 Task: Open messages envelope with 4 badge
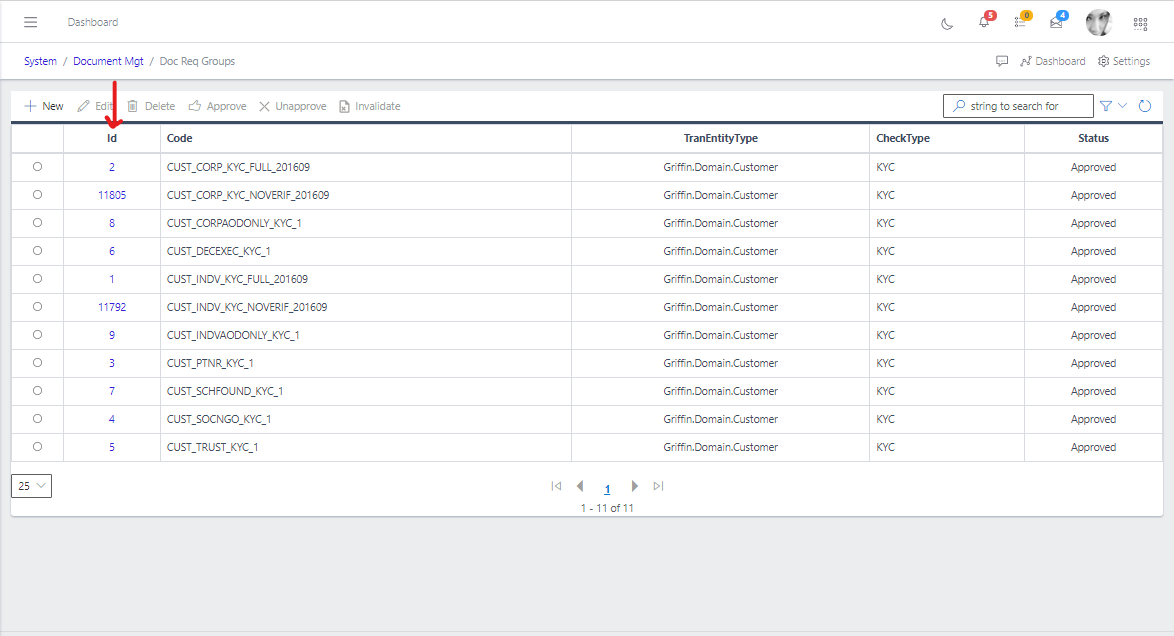pos(1056,22)
